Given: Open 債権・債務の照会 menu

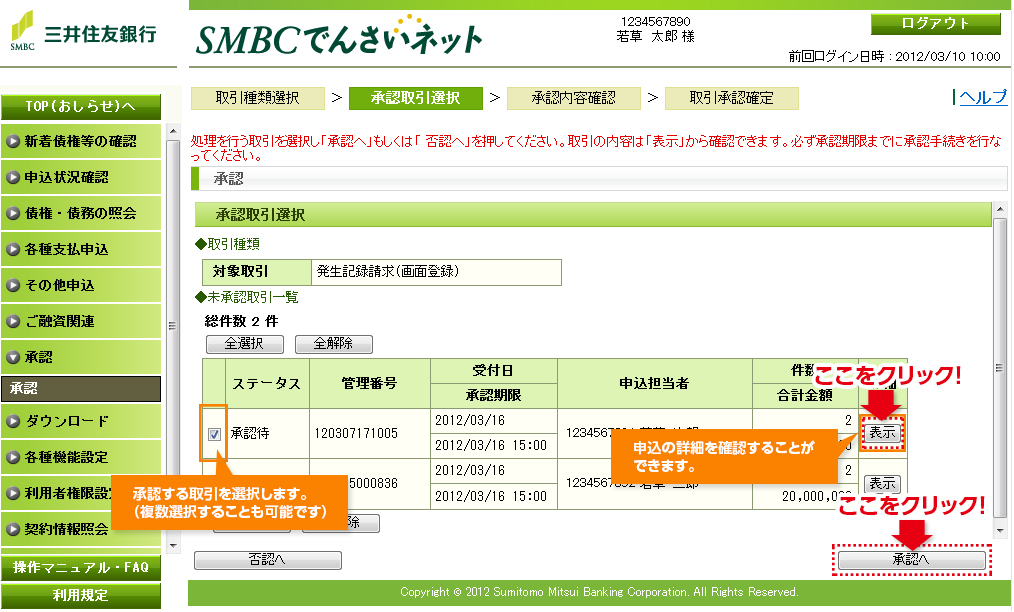Looking at the screenshot, I should [x=81, y=213].
